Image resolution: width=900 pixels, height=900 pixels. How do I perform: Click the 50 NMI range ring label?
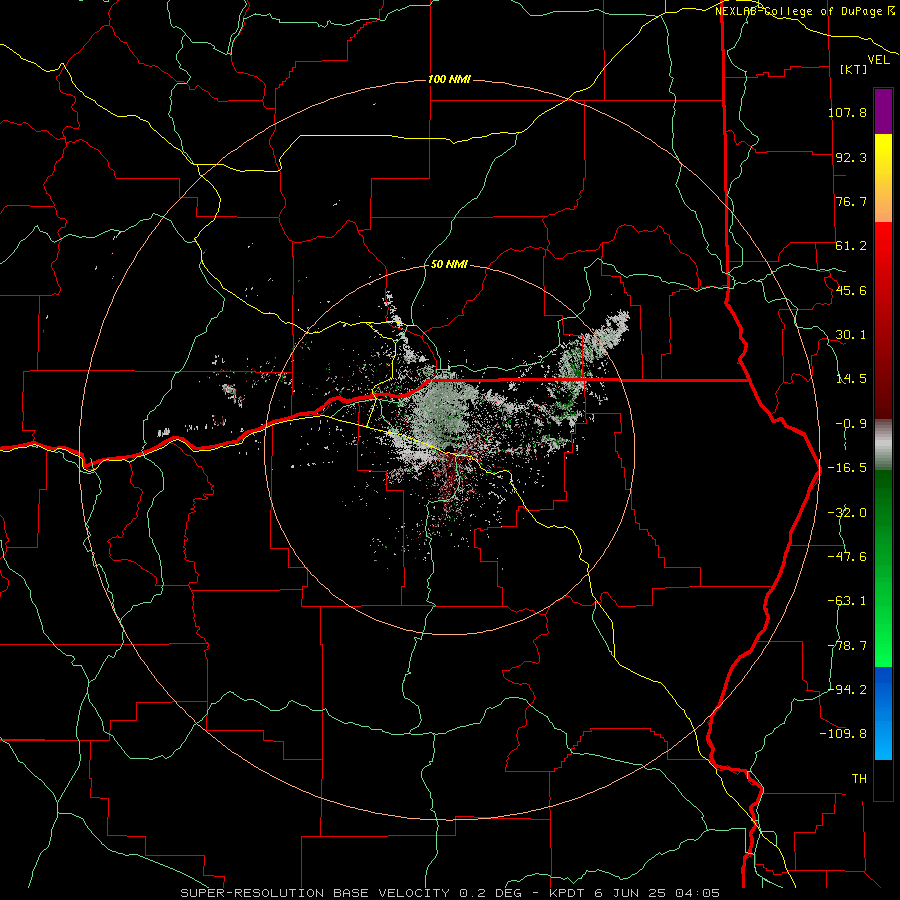449,265
